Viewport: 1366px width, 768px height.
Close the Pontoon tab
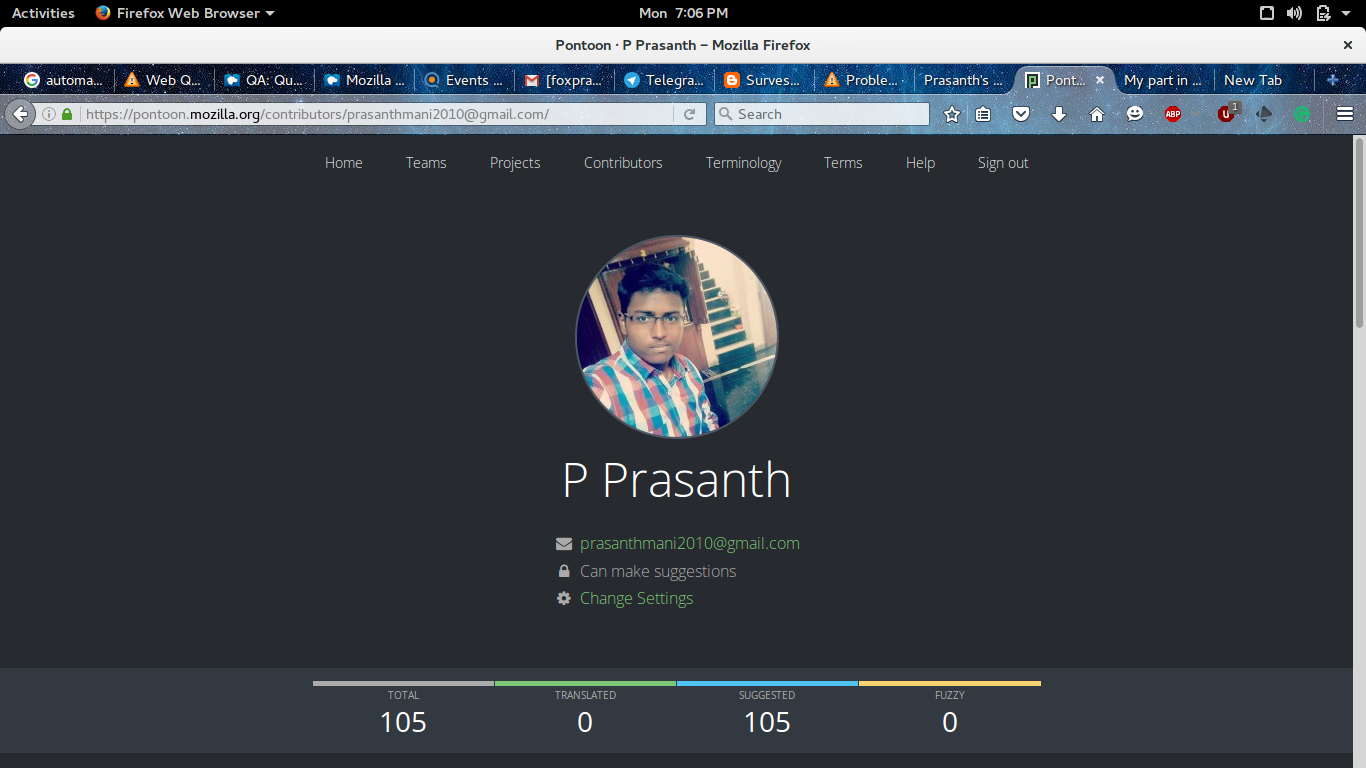(1100, 80)
